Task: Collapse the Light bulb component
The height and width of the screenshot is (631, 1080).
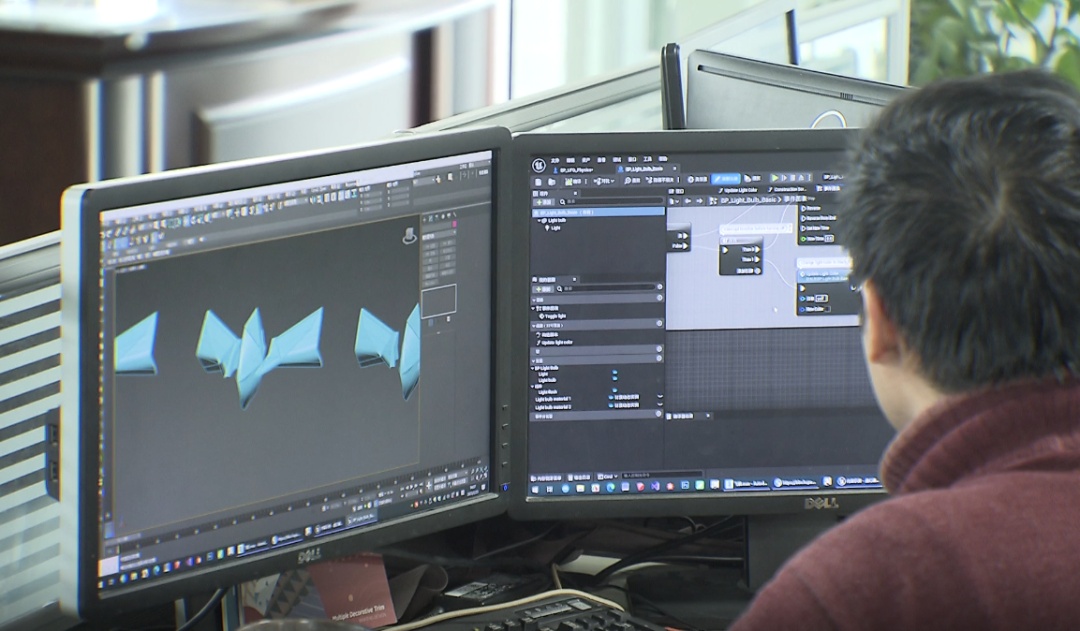Action: pos(541,220)
